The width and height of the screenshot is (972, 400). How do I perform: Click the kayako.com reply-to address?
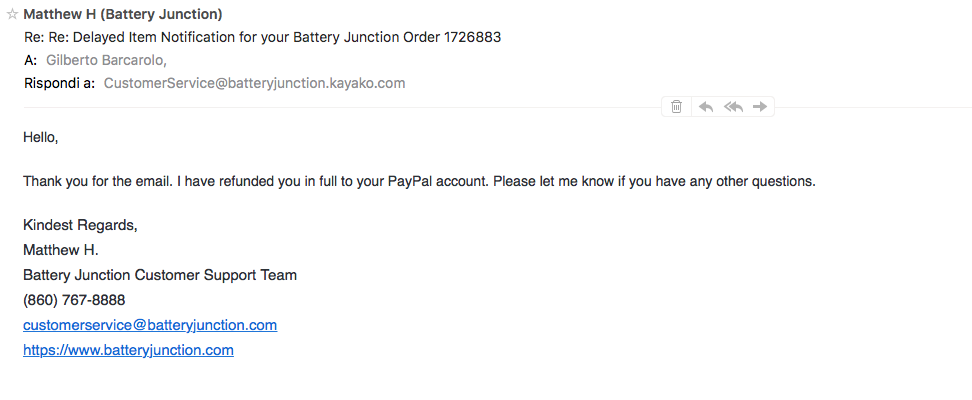tap(254, 83)
